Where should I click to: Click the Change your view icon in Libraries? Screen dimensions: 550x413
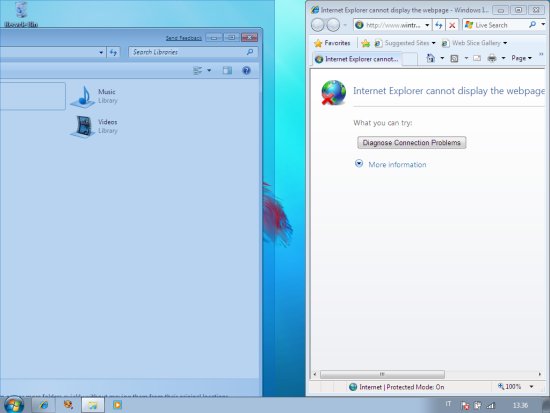[198, 71]
